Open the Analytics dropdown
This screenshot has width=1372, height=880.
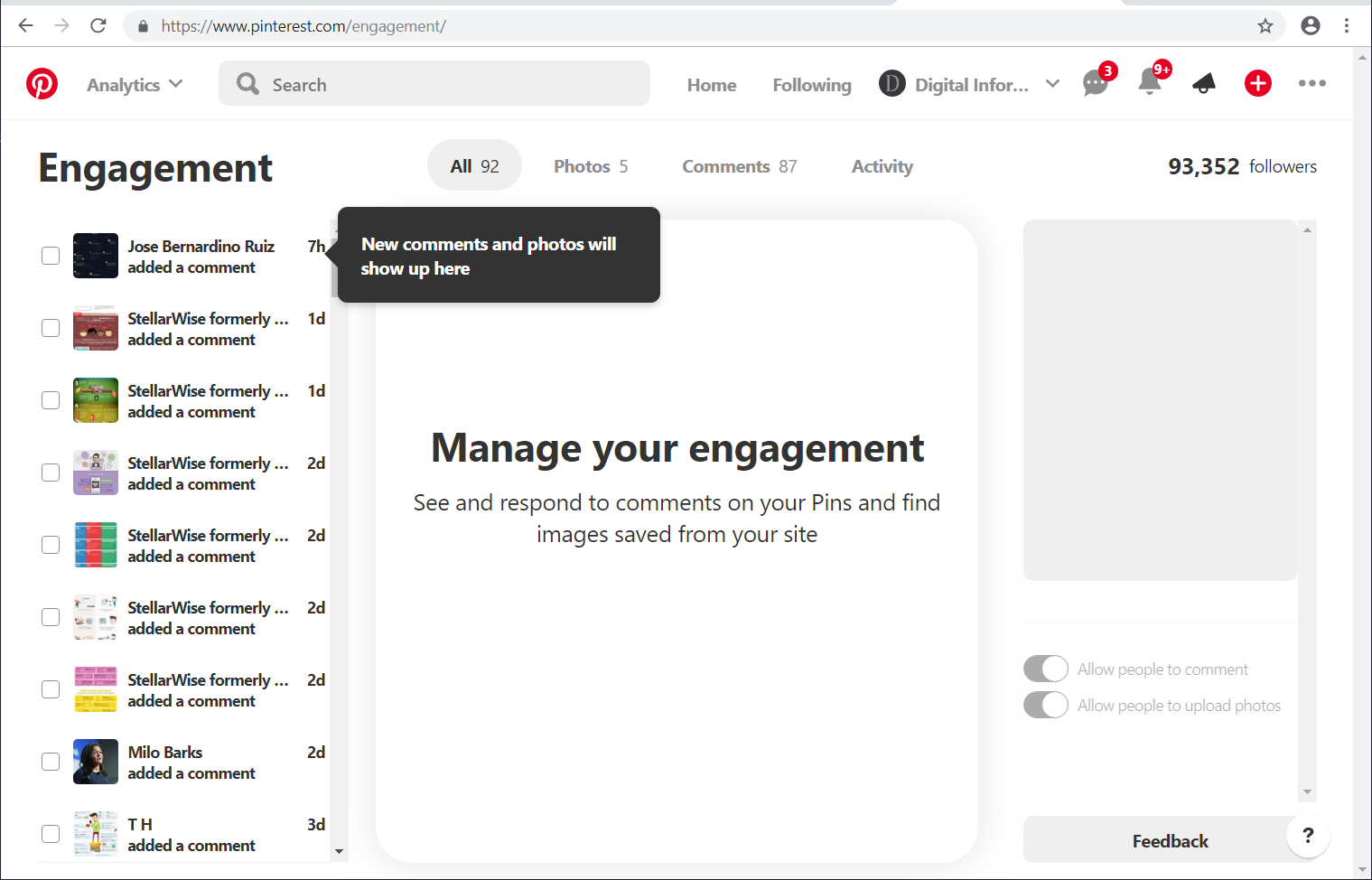[x=133, y=84]
